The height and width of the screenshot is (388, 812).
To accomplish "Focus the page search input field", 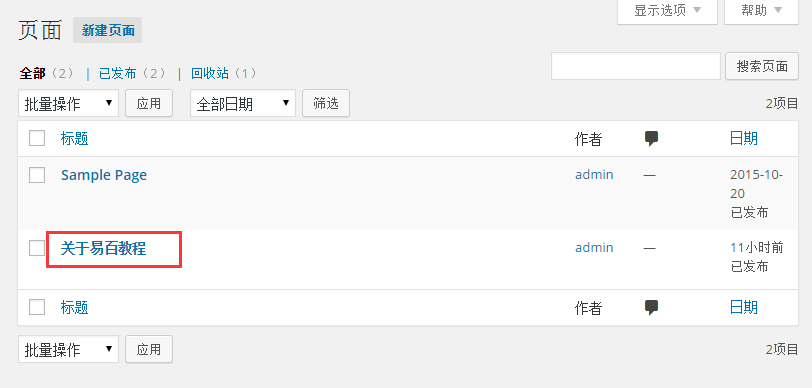I will 636,66.
